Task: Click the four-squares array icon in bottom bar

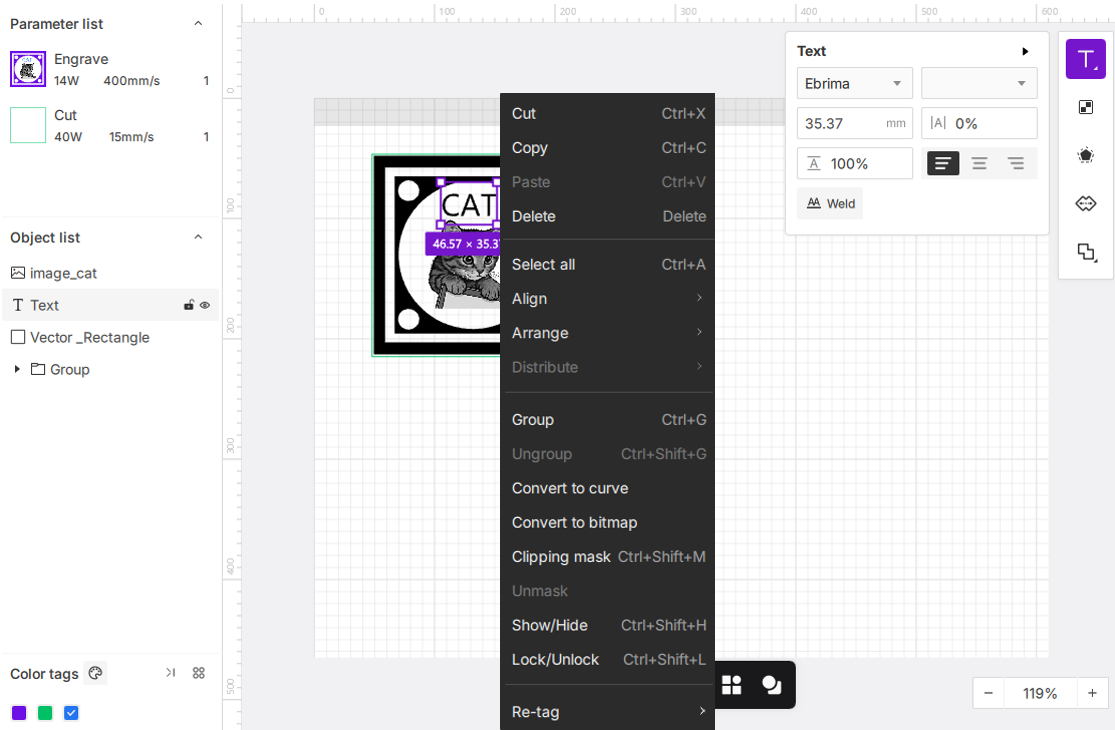Action: (732, 685)
